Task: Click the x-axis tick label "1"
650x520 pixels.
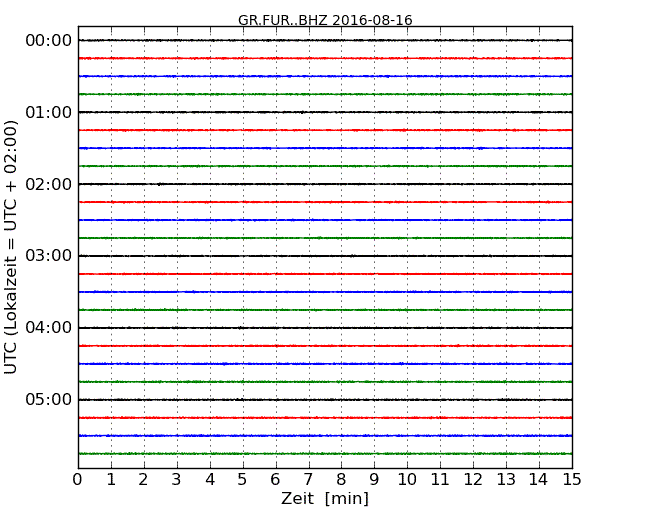Action: [x=111, y=480]
